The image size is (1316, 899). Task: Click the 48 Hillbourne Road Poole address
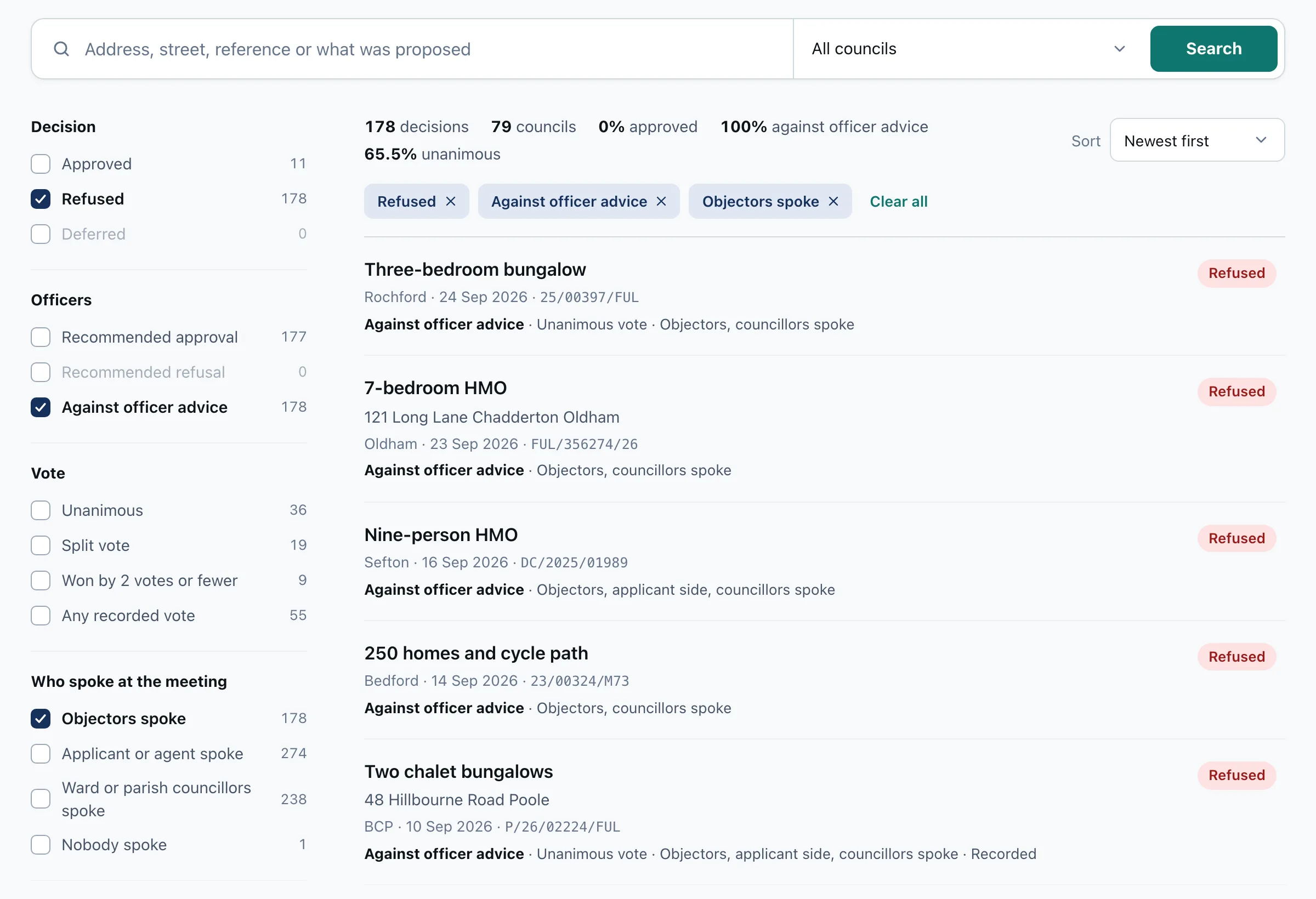(x=456, y=800)
